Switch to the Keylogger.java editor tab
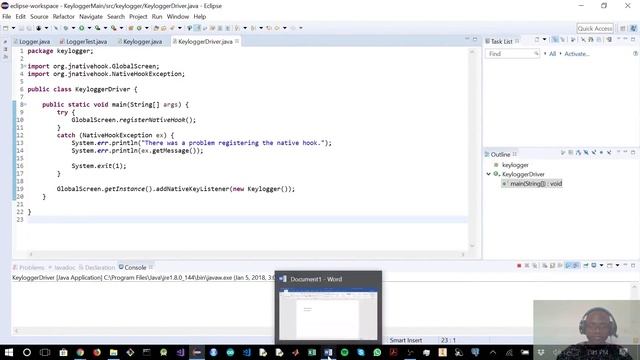The height and width of the screenshot is (360, 640). click(x=140, y=42)
